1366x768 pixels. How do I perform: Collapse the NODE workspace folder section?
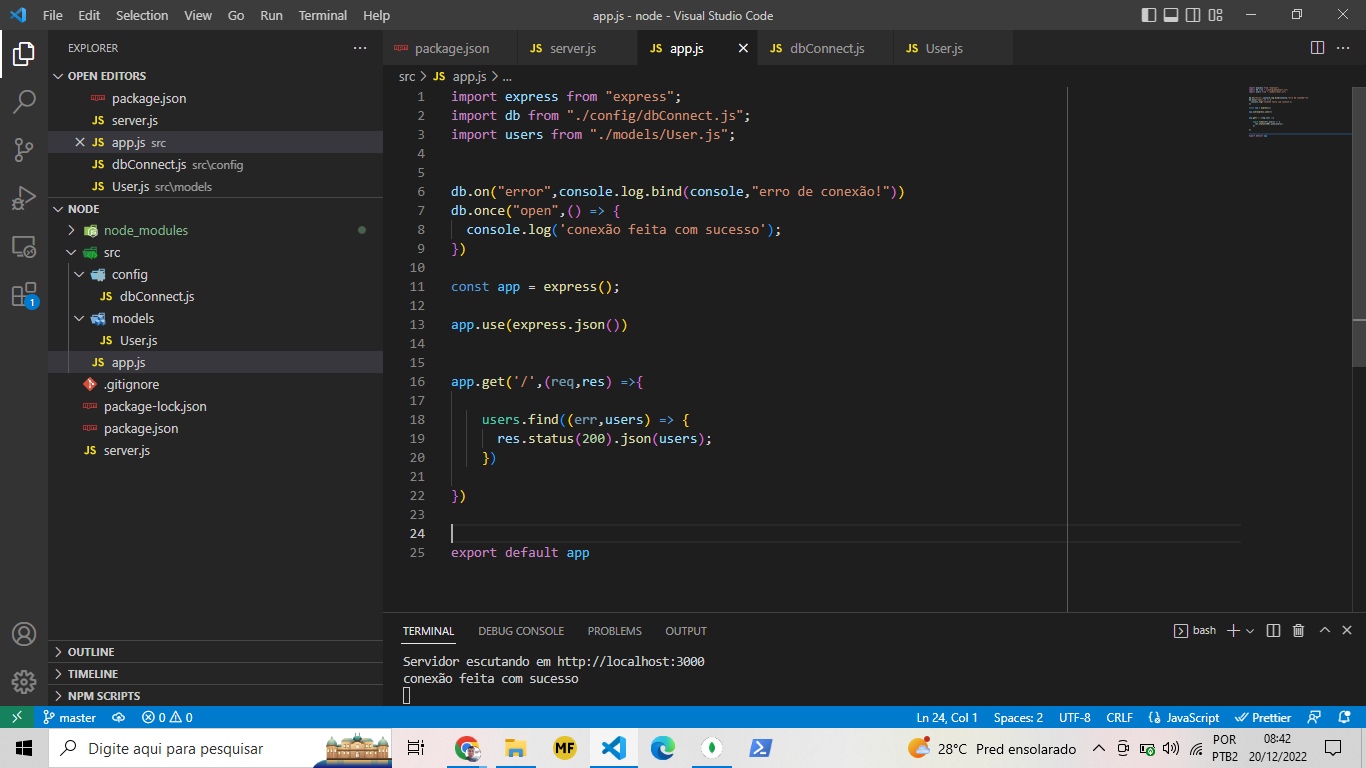click(215, 209)
